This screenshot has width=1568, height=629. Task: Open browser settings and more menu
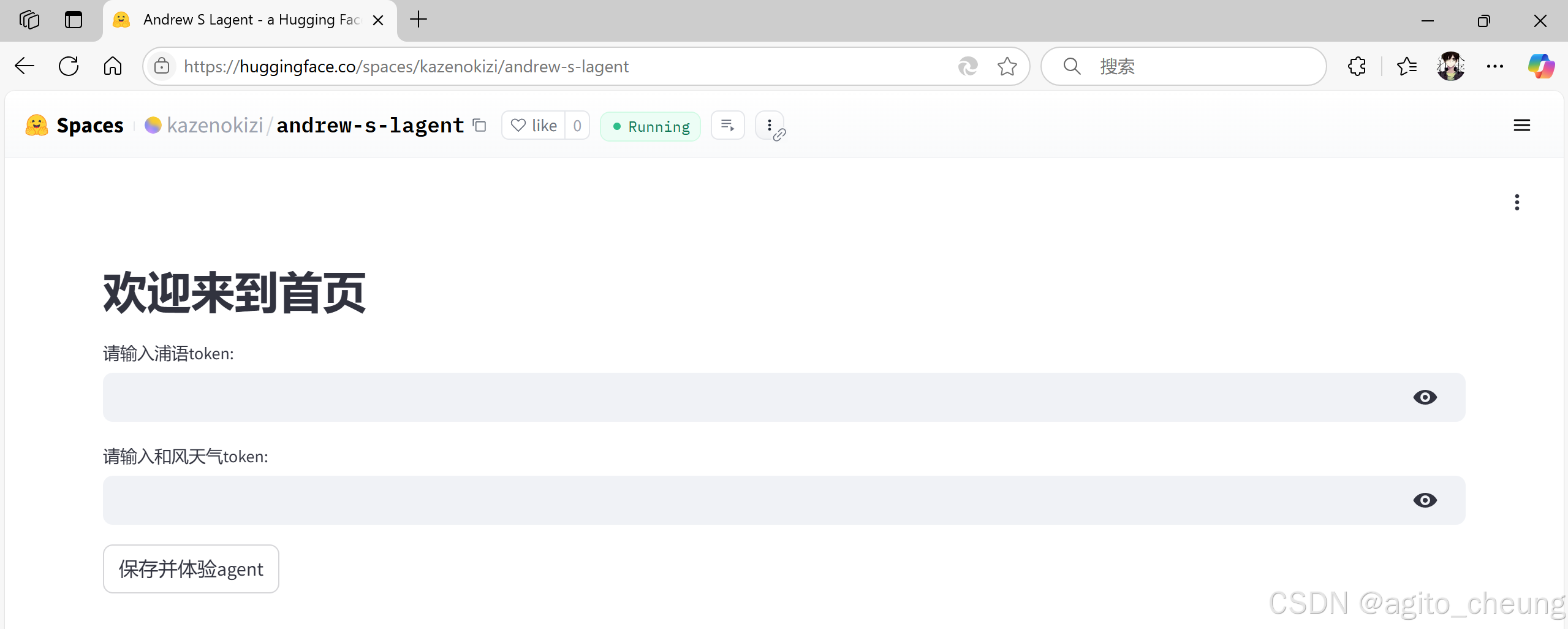(x=1495, y=66)
